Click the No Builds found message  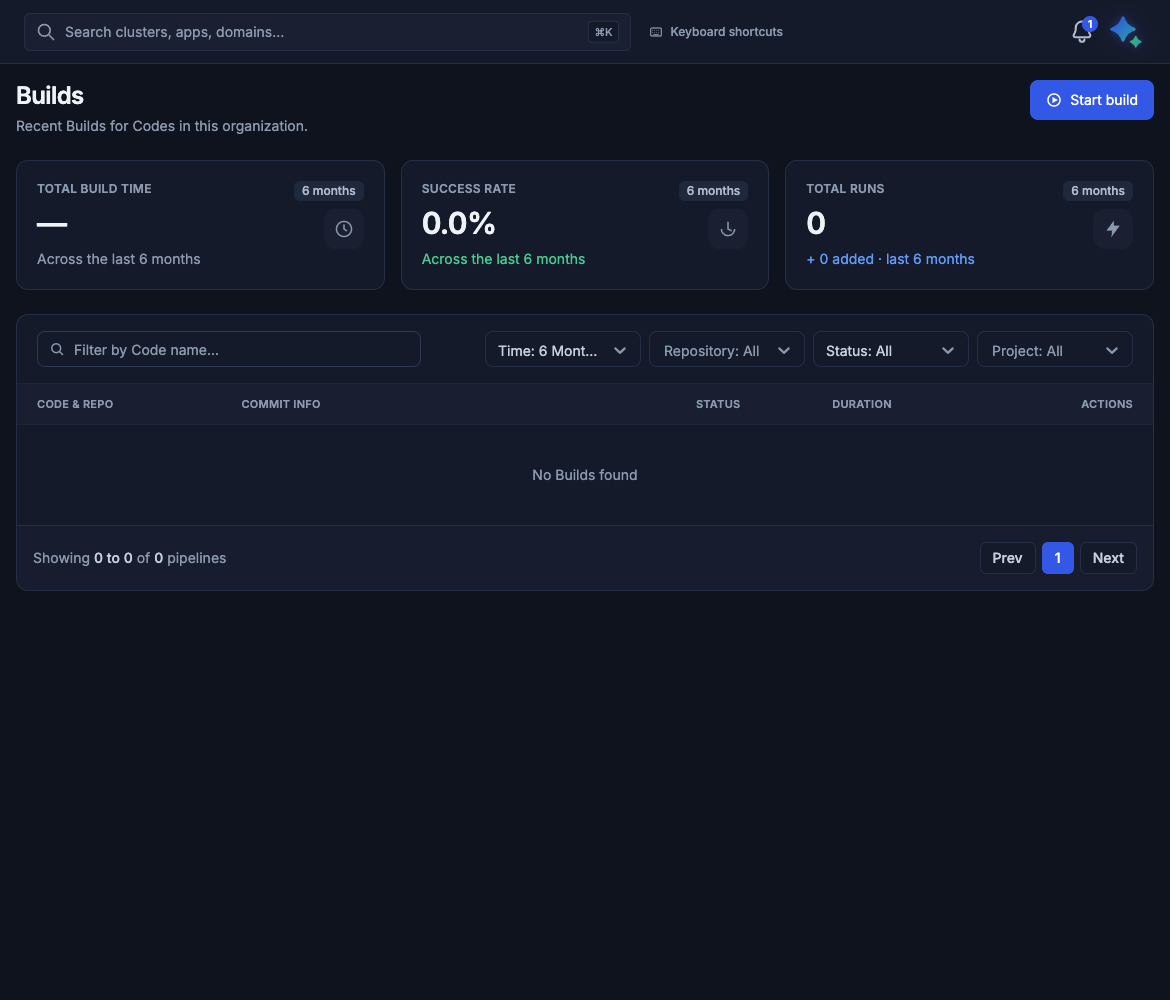[x=585, y=475]
